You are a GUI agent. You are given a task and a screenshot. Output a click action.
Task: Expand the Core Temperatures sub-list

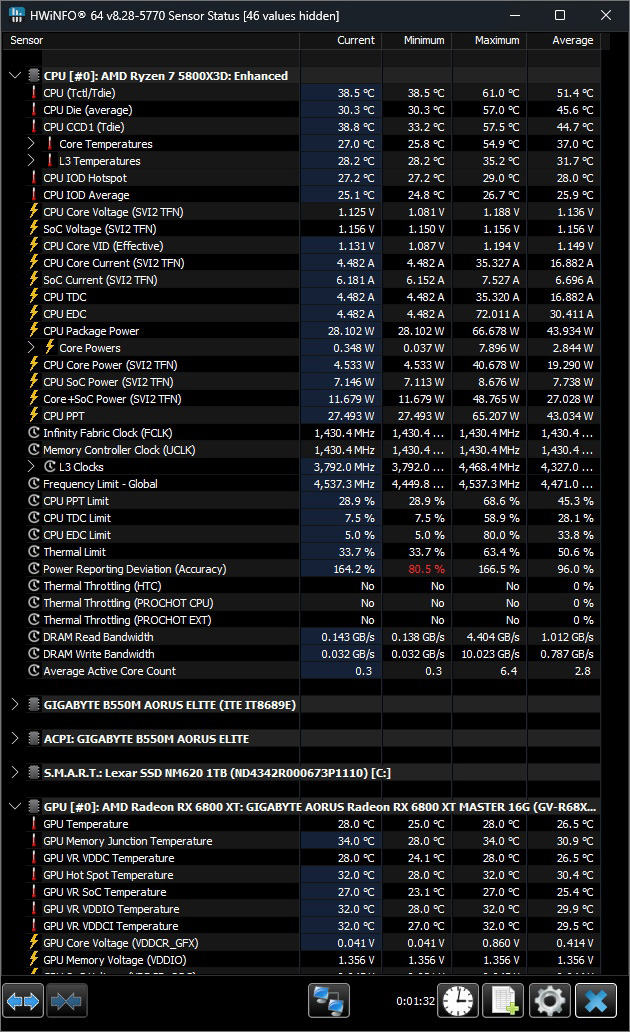pos(32,144)
